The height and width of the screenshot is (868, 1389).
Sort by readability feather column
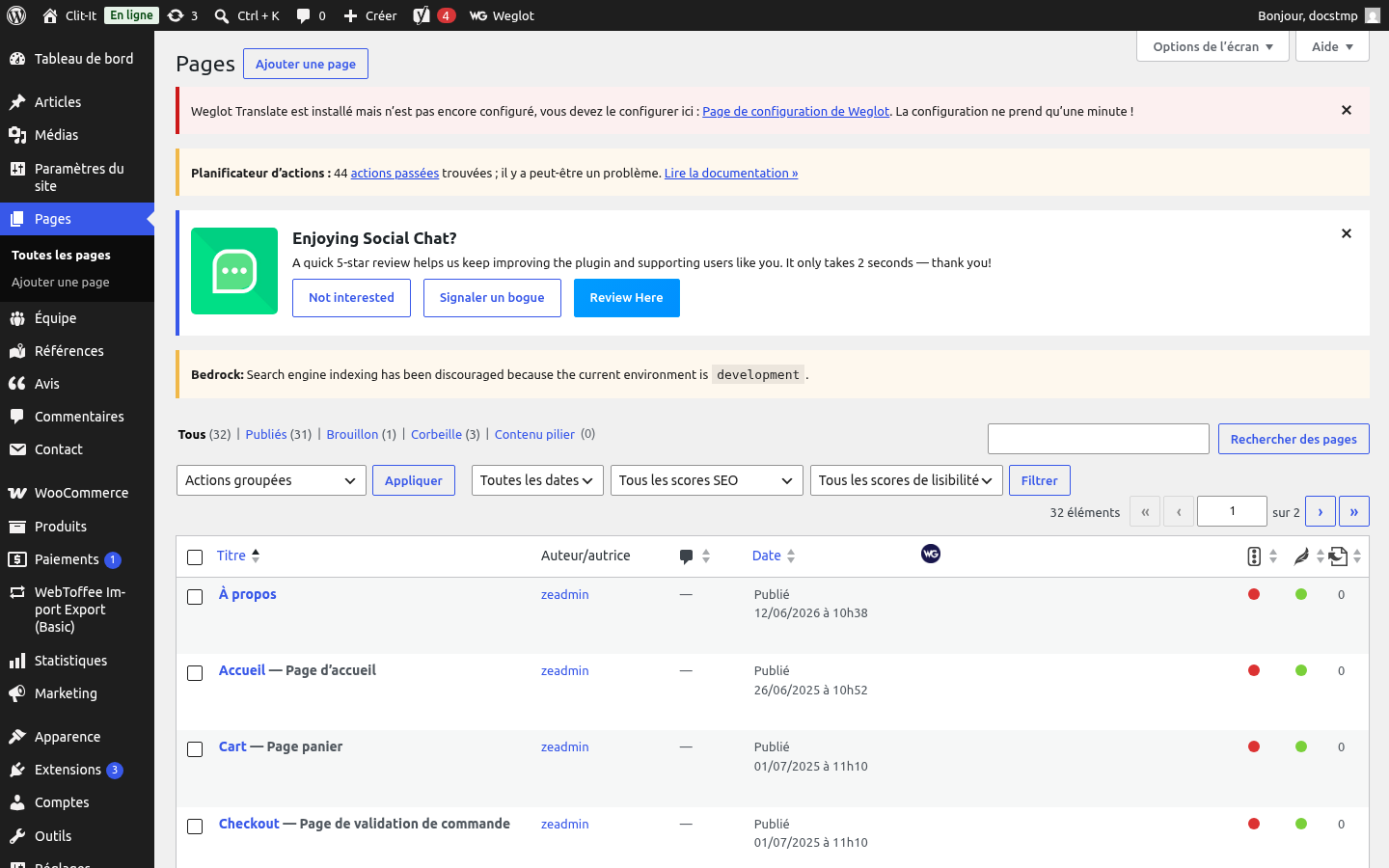pos(1309,556)
